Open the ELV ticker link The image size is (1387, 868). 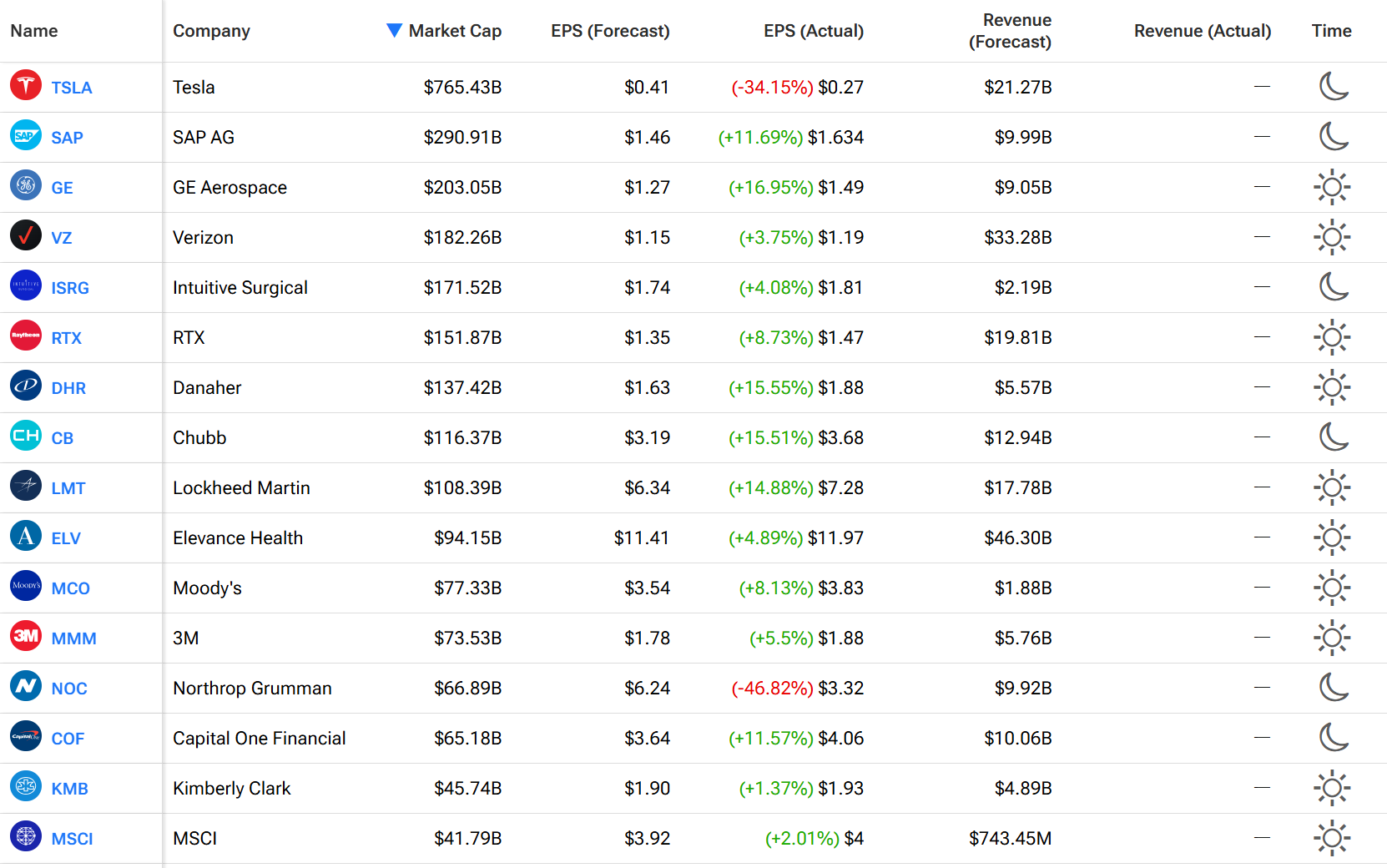(66, 538)
